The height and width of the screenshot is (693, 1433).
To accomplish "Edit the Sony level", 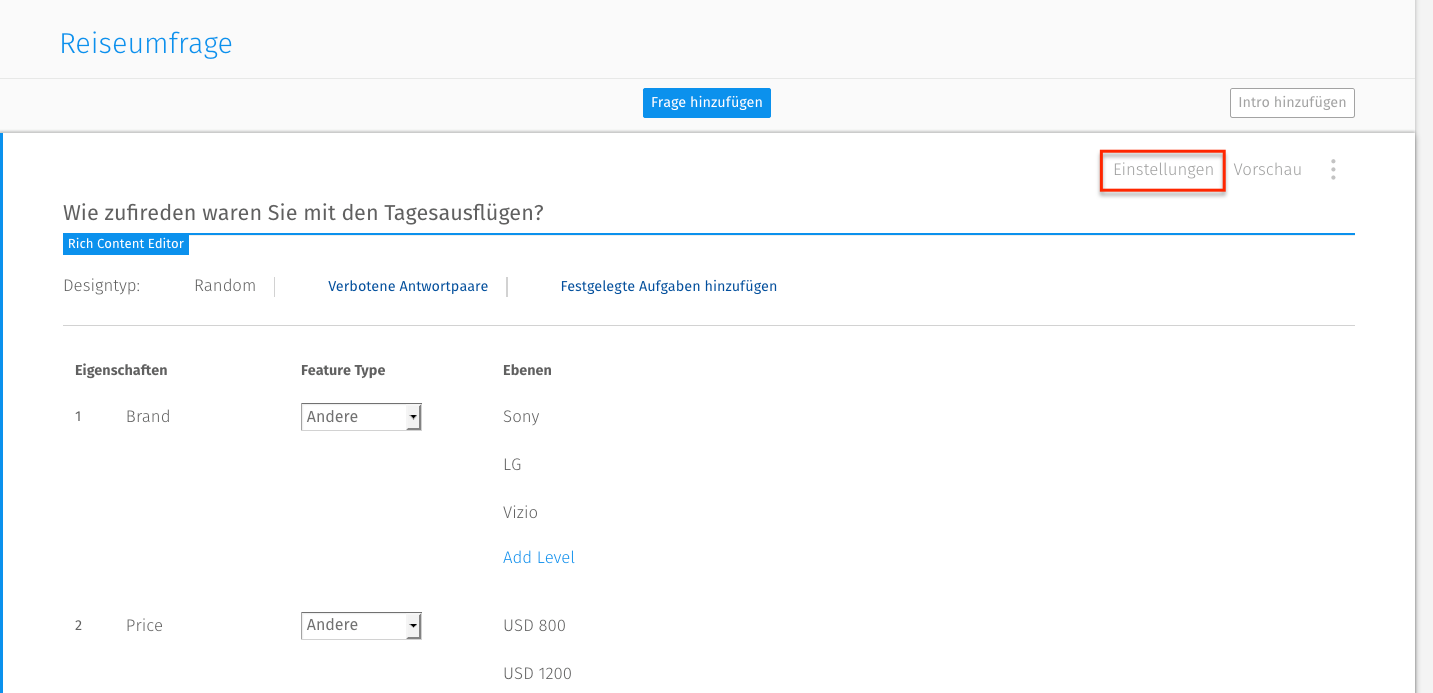I will [x=521, y=417].
